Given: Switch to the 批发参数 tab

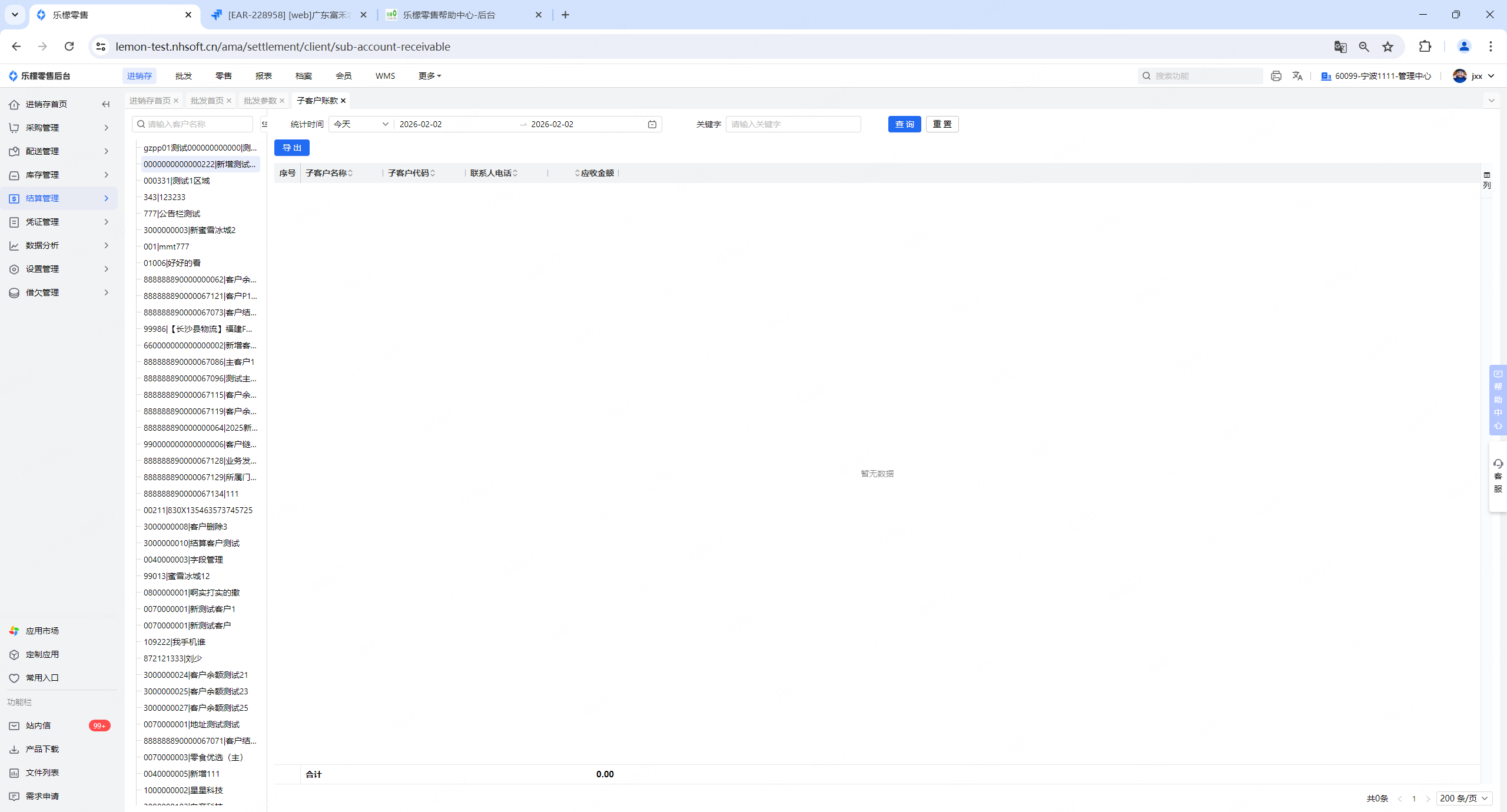Looking at the screenshot, I should [x=260, y=101].
